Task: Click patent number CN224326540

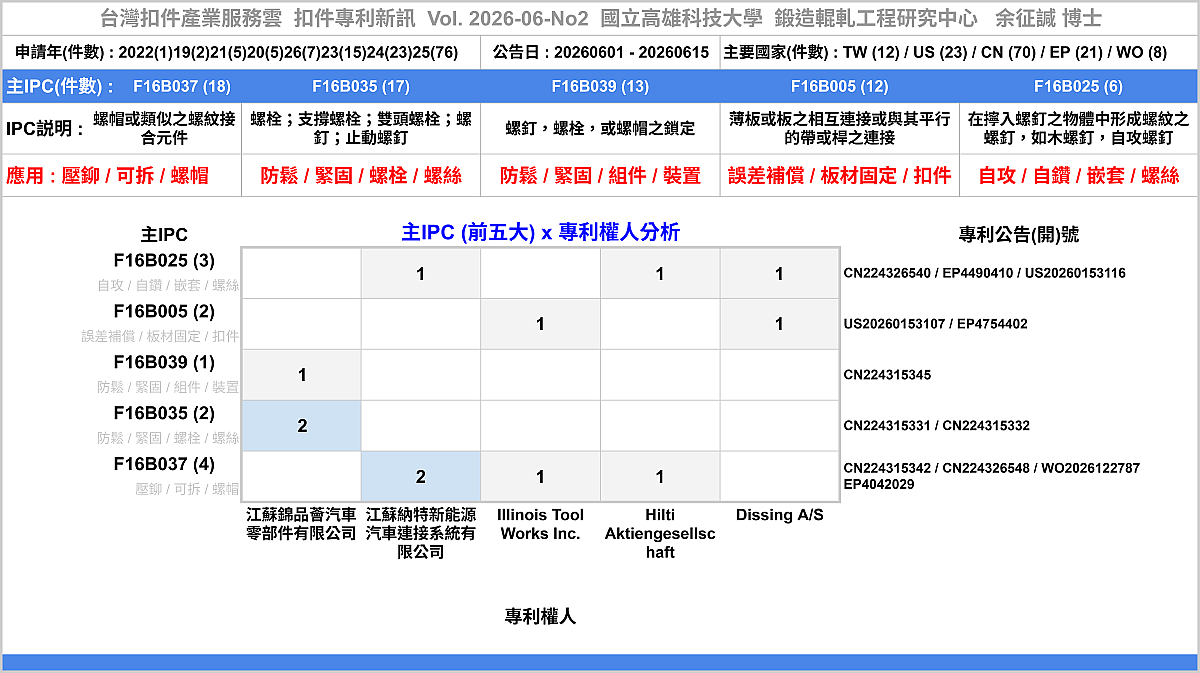Action: [x=885, y=273]
